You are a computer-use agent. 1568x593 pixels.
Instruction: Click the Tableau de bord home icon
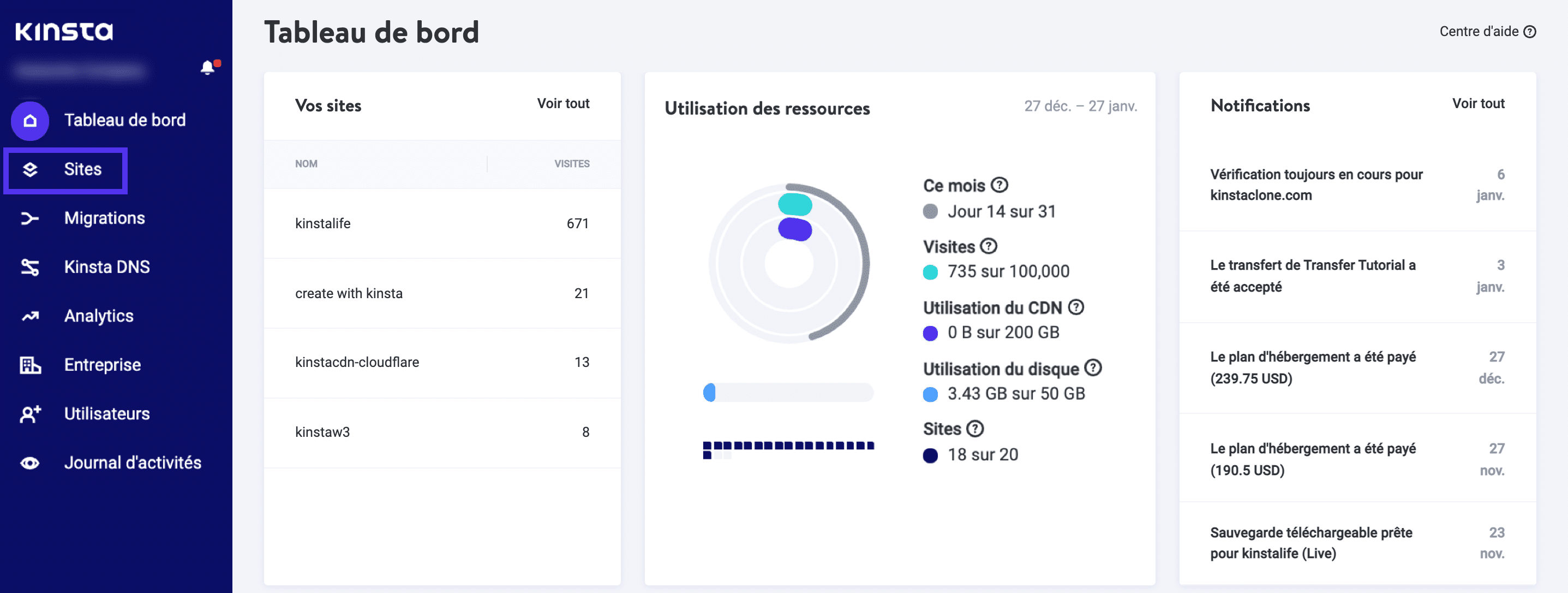pyautogui.click(x=30, y=120)
